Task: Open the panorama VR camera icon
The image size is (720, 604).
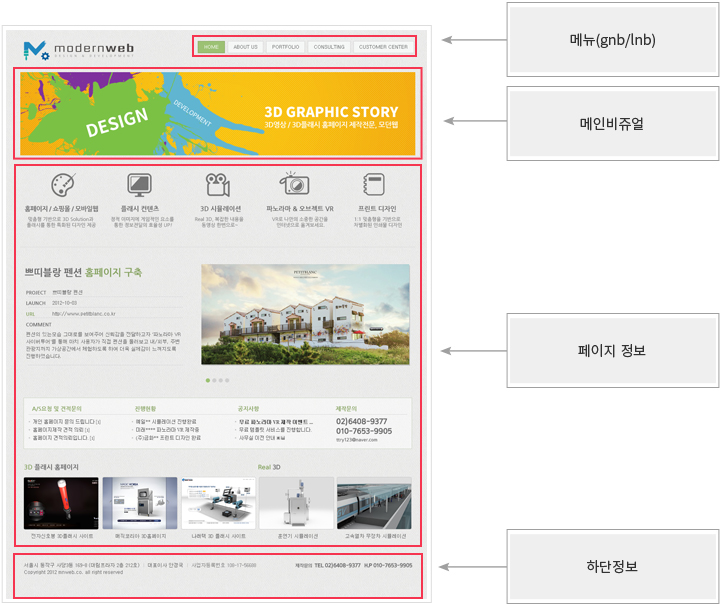Action: coord(294,184)
